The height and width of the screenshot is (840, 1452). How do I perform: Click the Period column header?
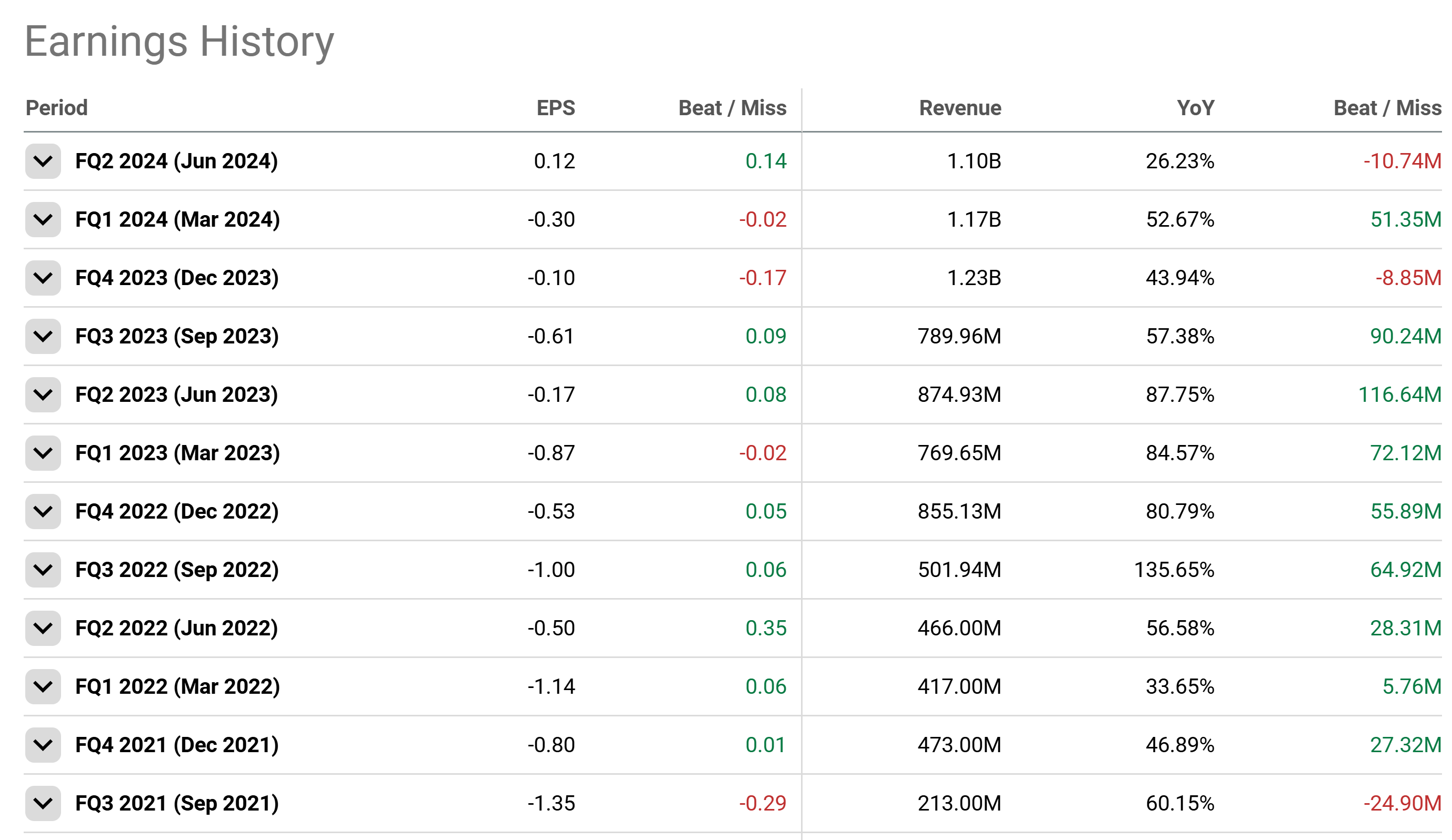tap(56, 108)
